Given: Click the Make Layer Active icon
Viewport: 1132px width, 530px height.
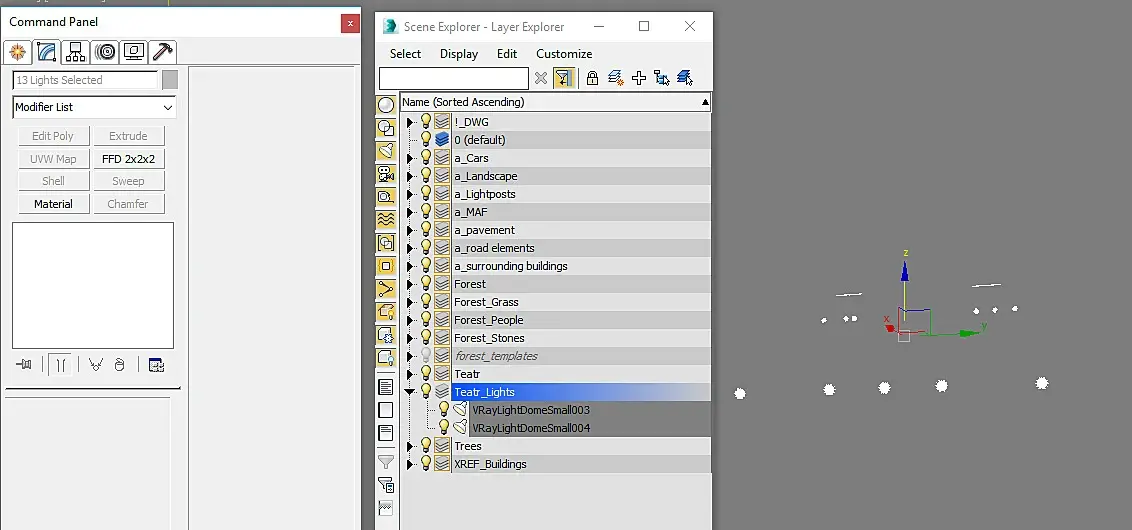Looking at the screenshot, I should (685, 78).
